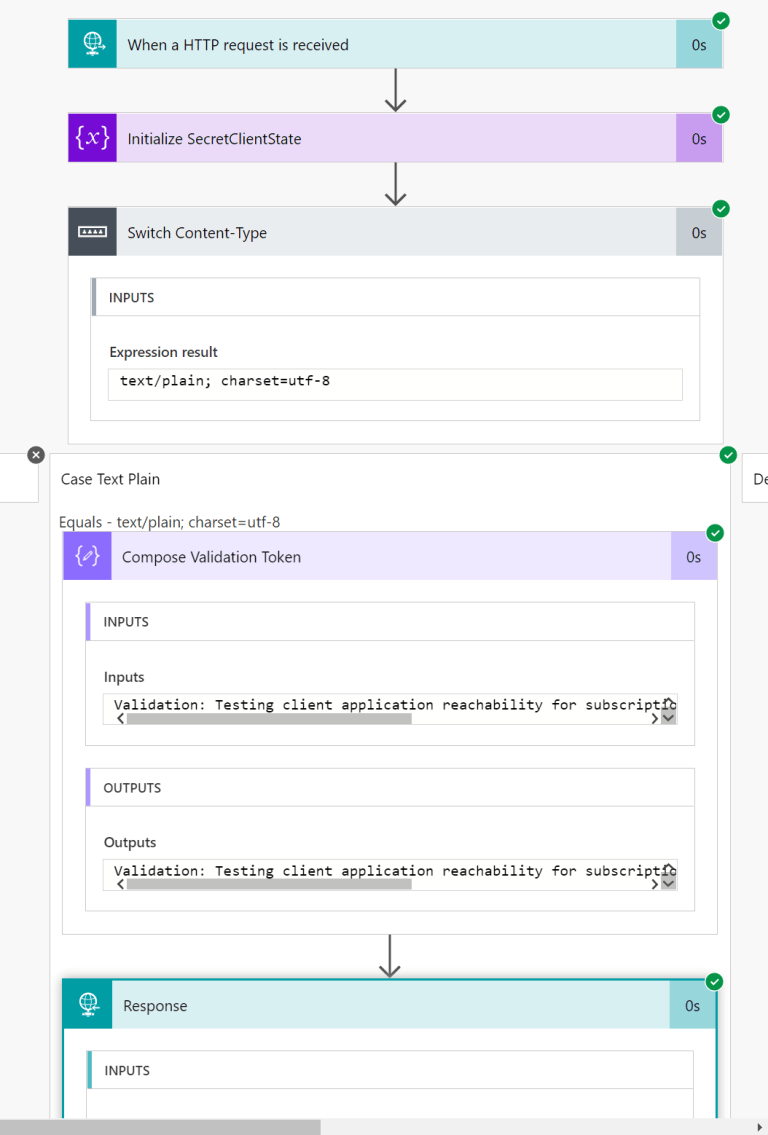Viewport: 768px width, 1135px height.
Task: Click the Compose Validation Token braces icon
Action: pos(87,556)
